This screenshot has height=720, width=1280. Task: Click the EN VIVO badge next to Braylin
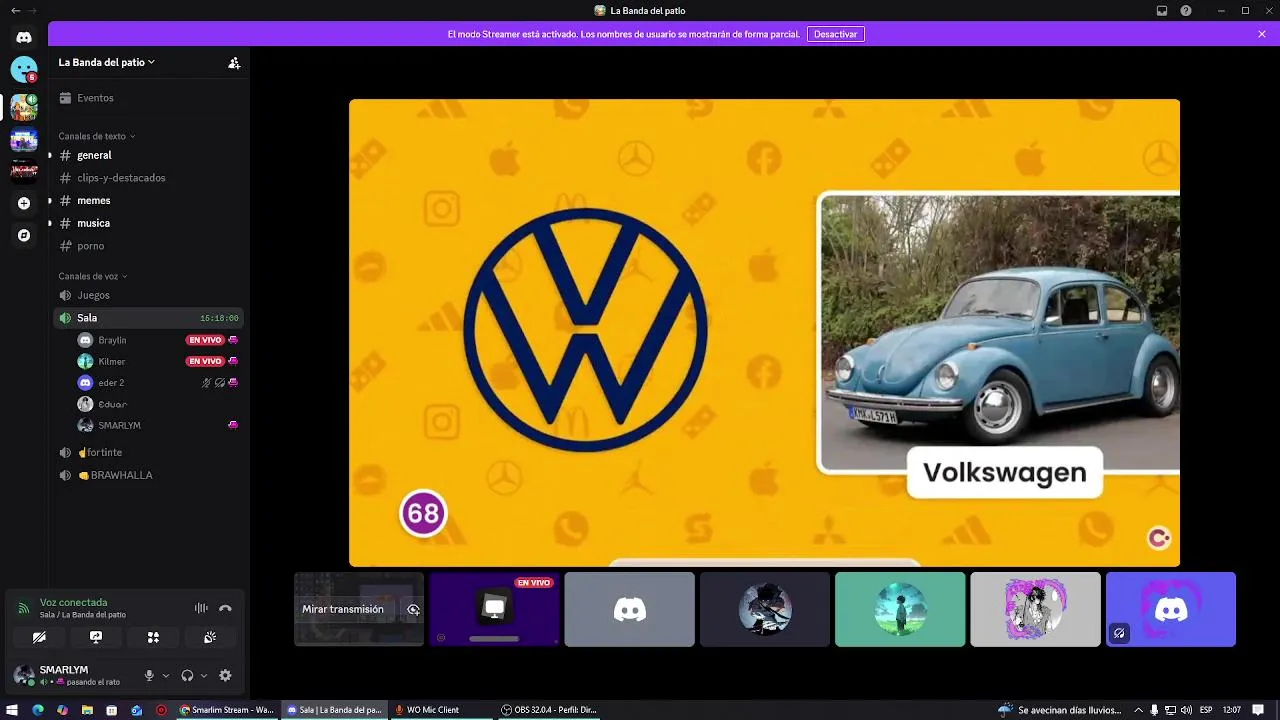coord(205,340)
